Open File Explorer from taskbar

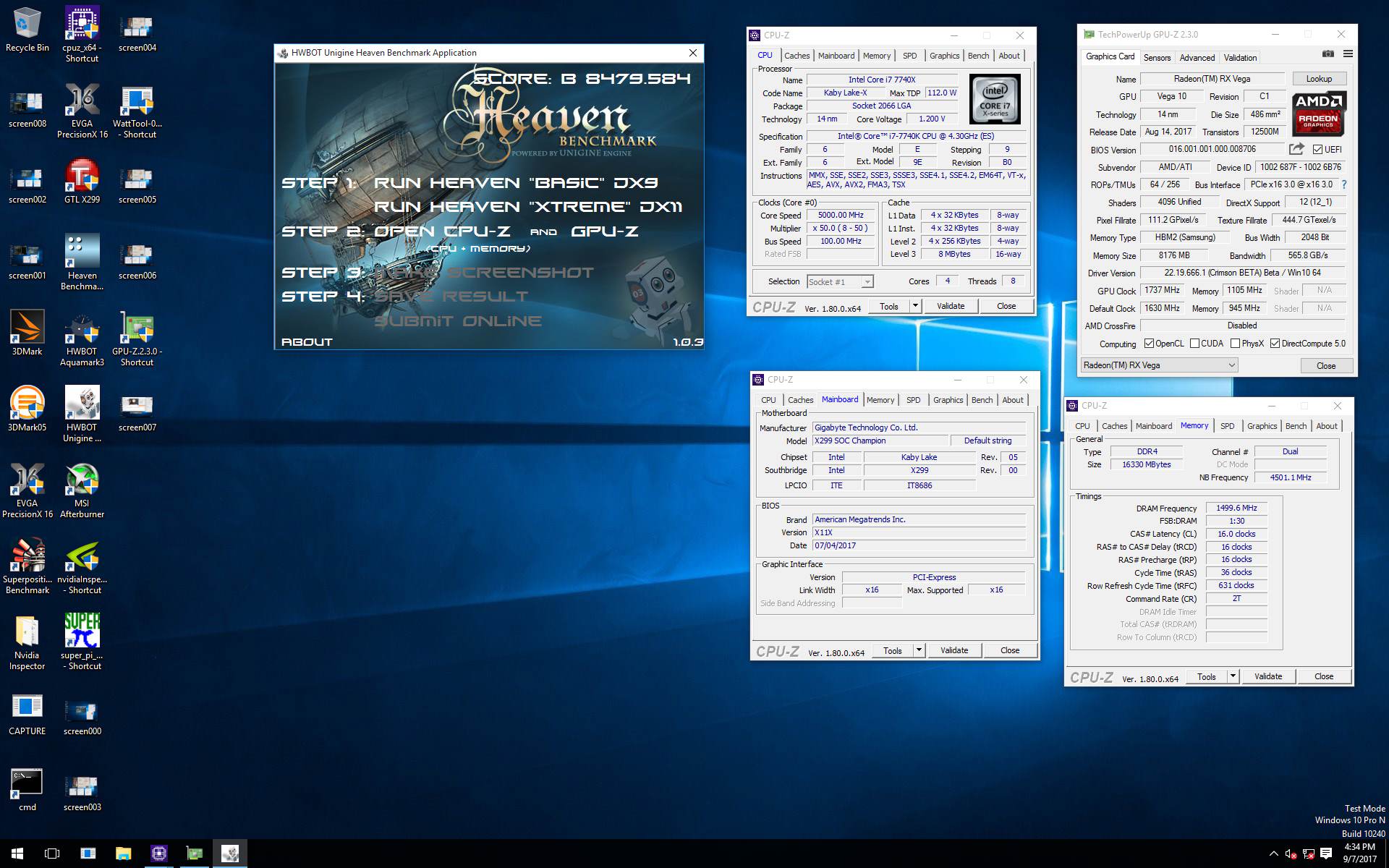tap(123, 854)
